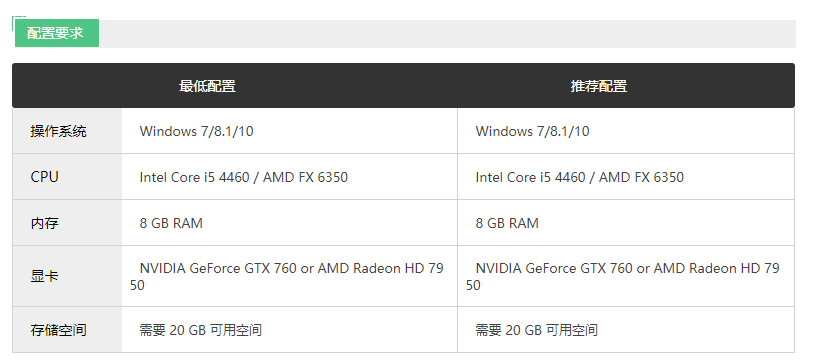Viewport: 815px width, 364px height.
Task: Click minimum Intel Core i5 4460 cell
Action: click(x=290, y=177)
